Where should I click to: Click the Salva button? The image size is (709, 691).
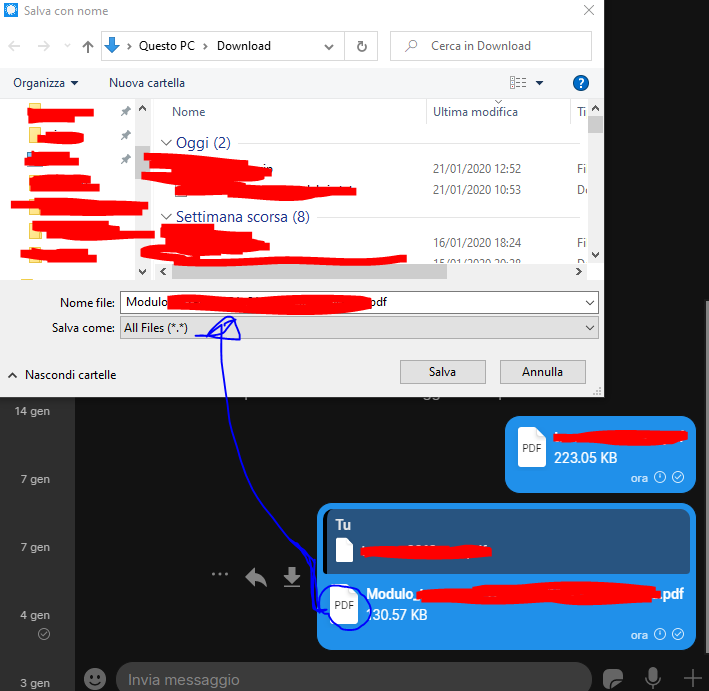(443, 372)
